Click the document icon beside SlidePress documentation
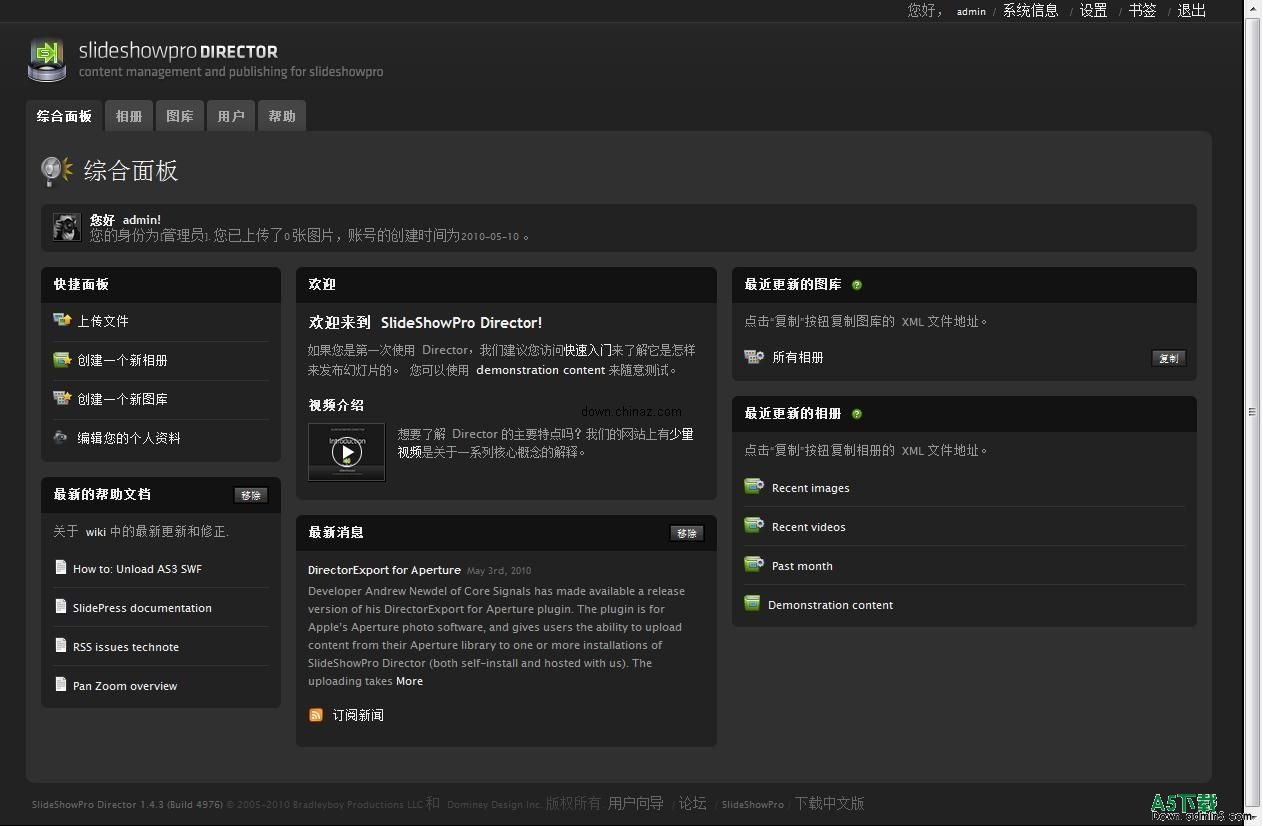This screenshot has height=826, width=1263. click(61, 607)
